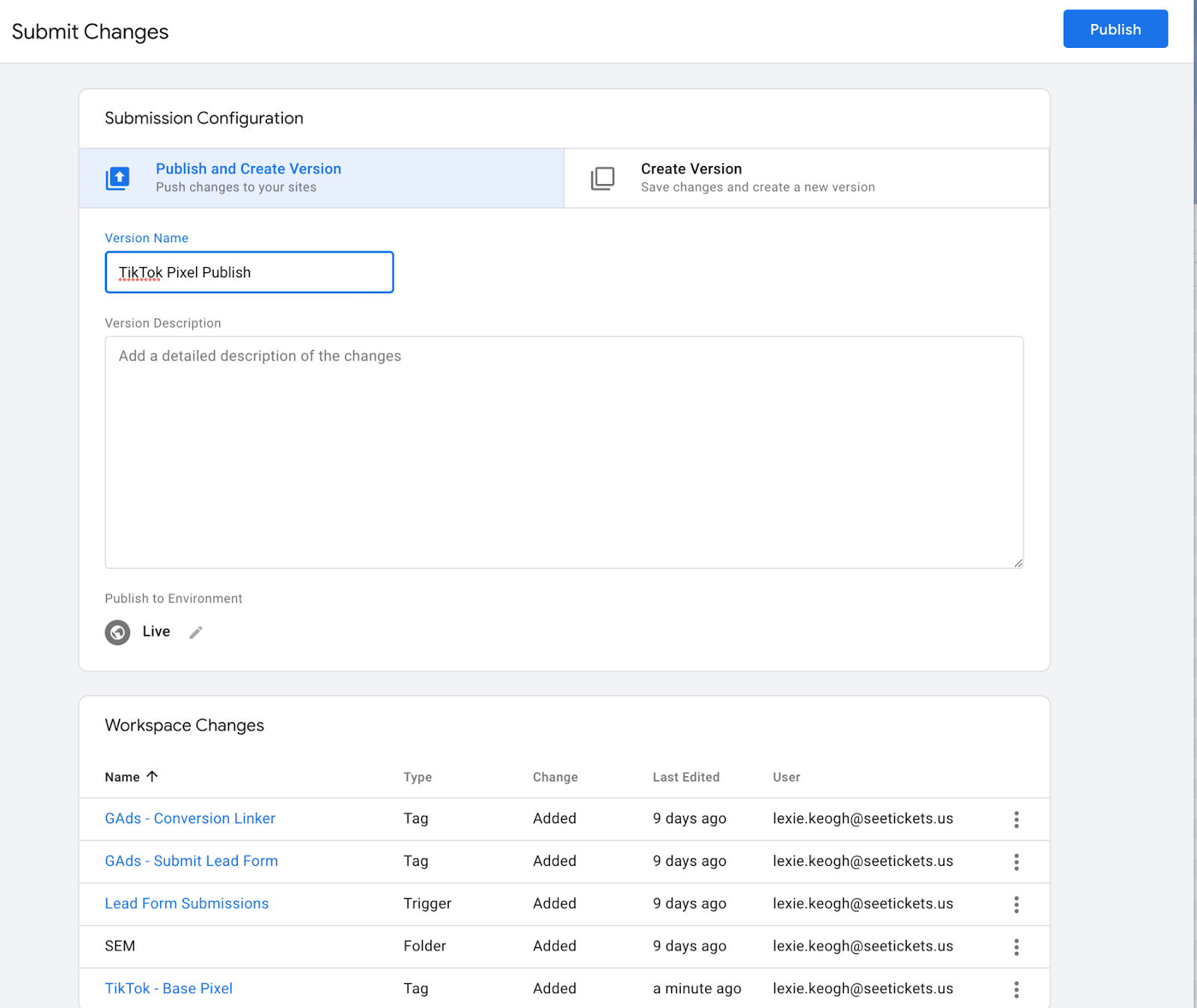The image size is (1197, 1008).
Task: Click the Submission Configuration heading
Action: pyautogui.click(x=204, y=118)
